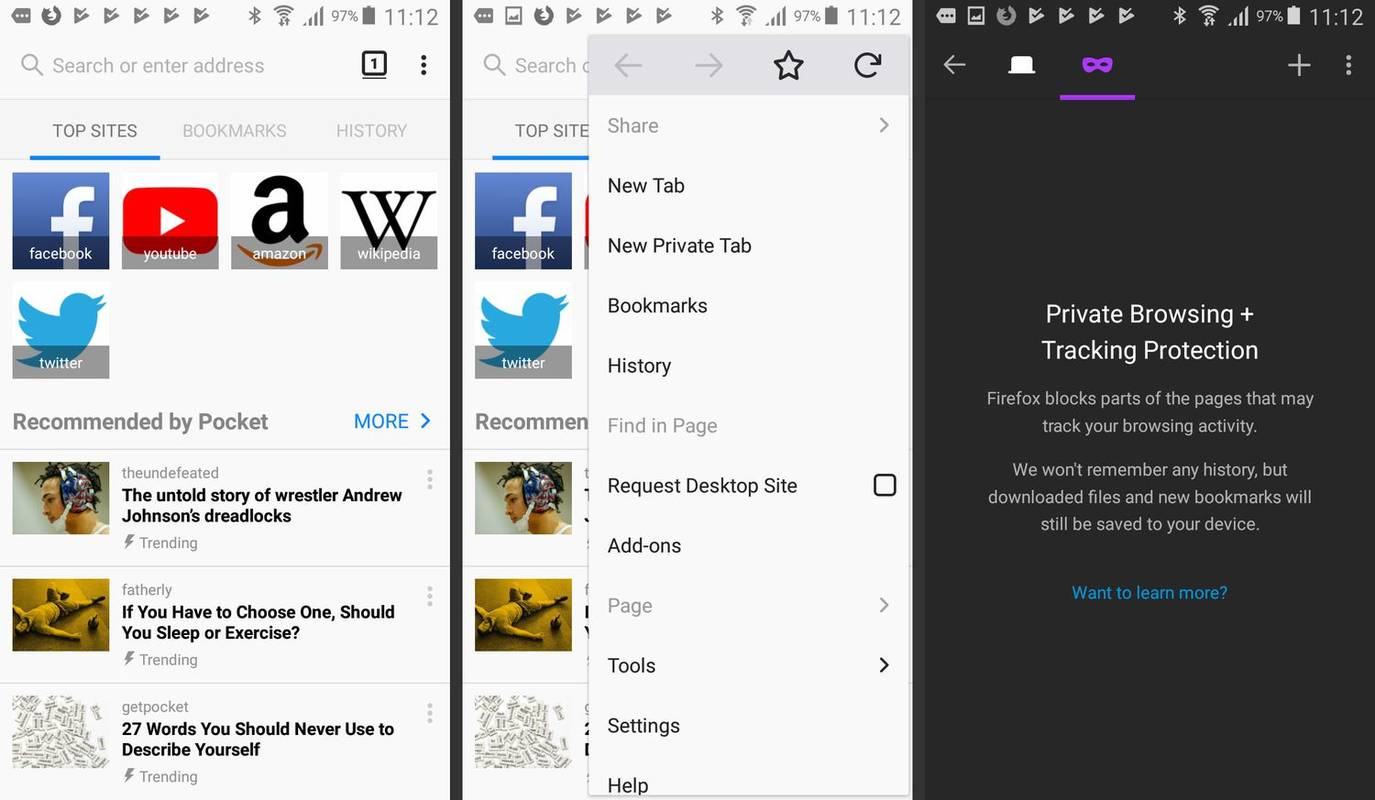Add a new tab with the plus icon
The width and height of the screenshot is (1375, 800).
[x=1299, y=65]
